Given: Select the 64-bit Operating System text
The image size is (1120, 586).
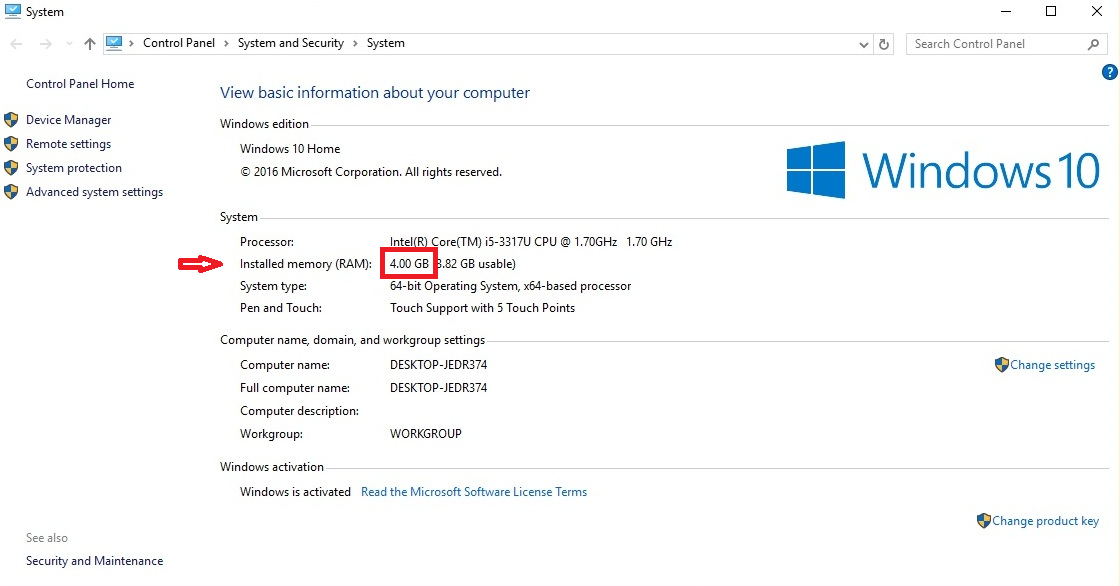Looking at the screenshot, I should click(510, 286).
